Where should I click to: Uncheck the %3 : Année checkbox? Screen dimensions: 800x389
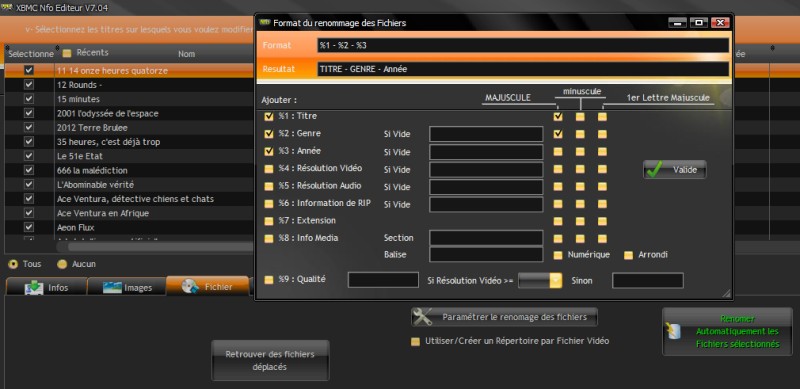[268, 151]
